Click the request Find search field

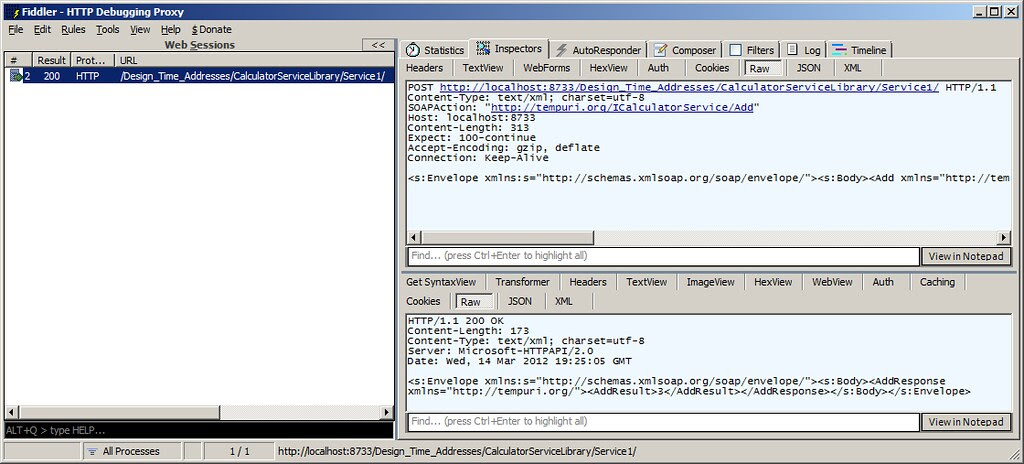[663, 256]
